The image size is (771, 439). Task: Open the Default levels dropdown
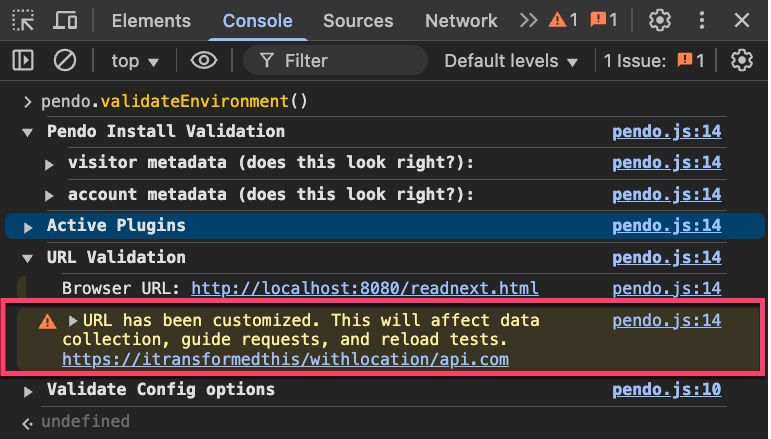pos(511,61)
